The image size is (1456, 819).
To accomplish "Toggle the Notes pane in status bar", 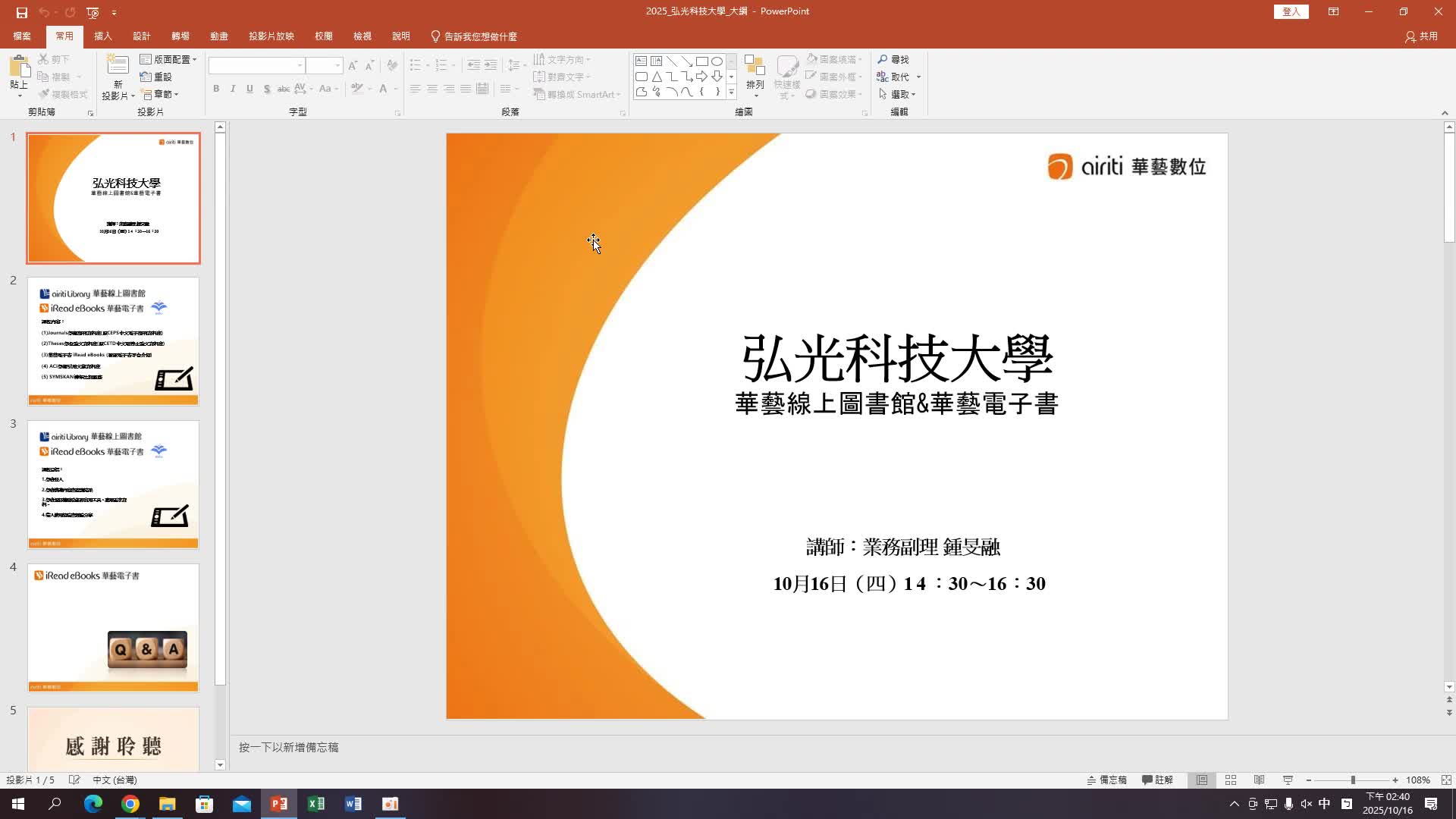I will tap(1107, 780).
